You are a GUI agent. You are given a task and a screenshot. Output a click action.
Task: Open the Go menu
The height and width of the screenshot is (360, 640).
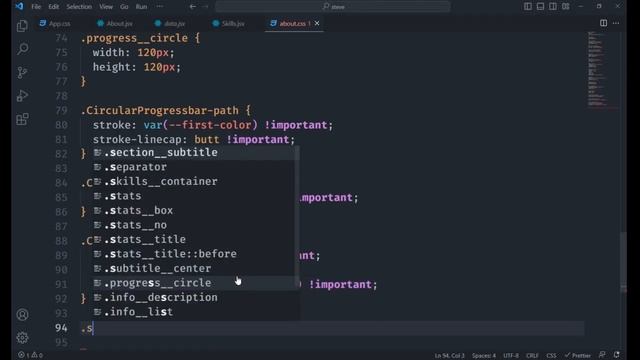click(x=124, y=7)
